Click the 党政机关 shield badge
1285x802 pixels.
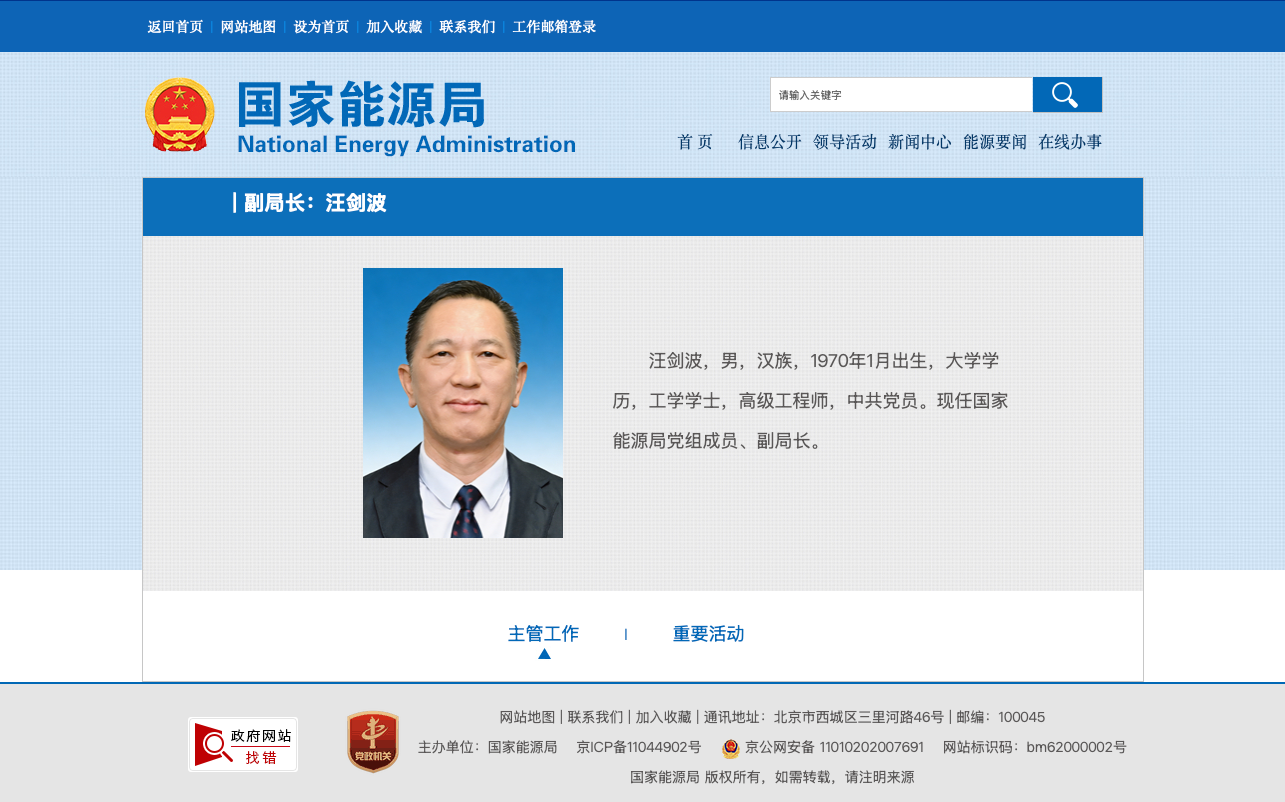click(373, 742)
